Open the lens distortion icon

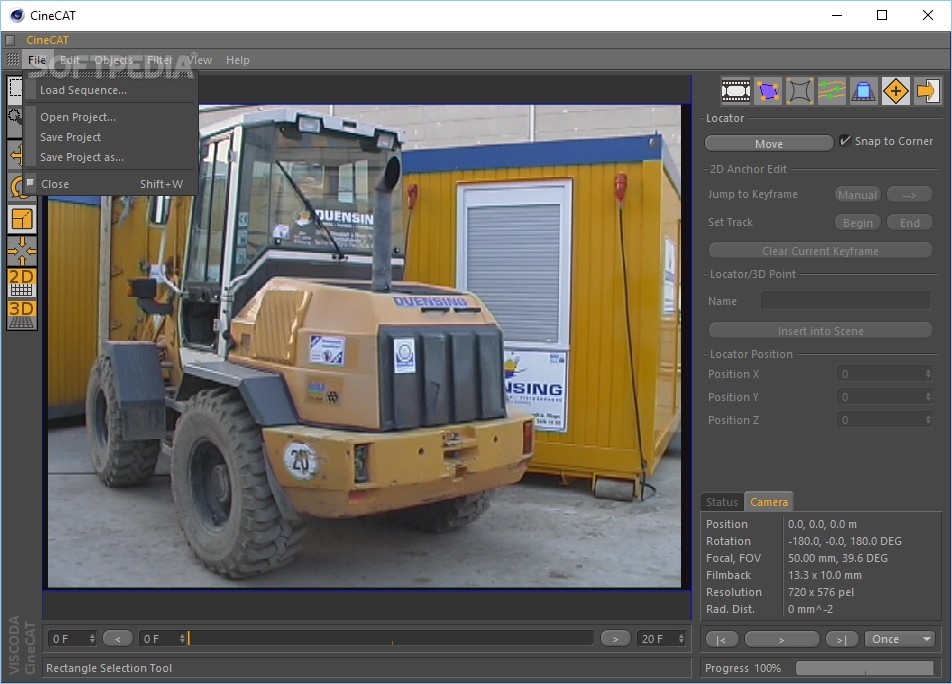[x=800, y=92]
